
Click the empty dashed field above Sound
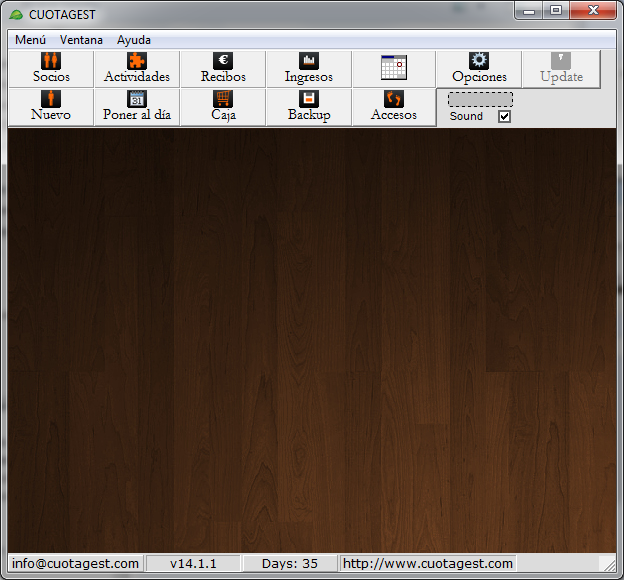(x=480, y=99)
